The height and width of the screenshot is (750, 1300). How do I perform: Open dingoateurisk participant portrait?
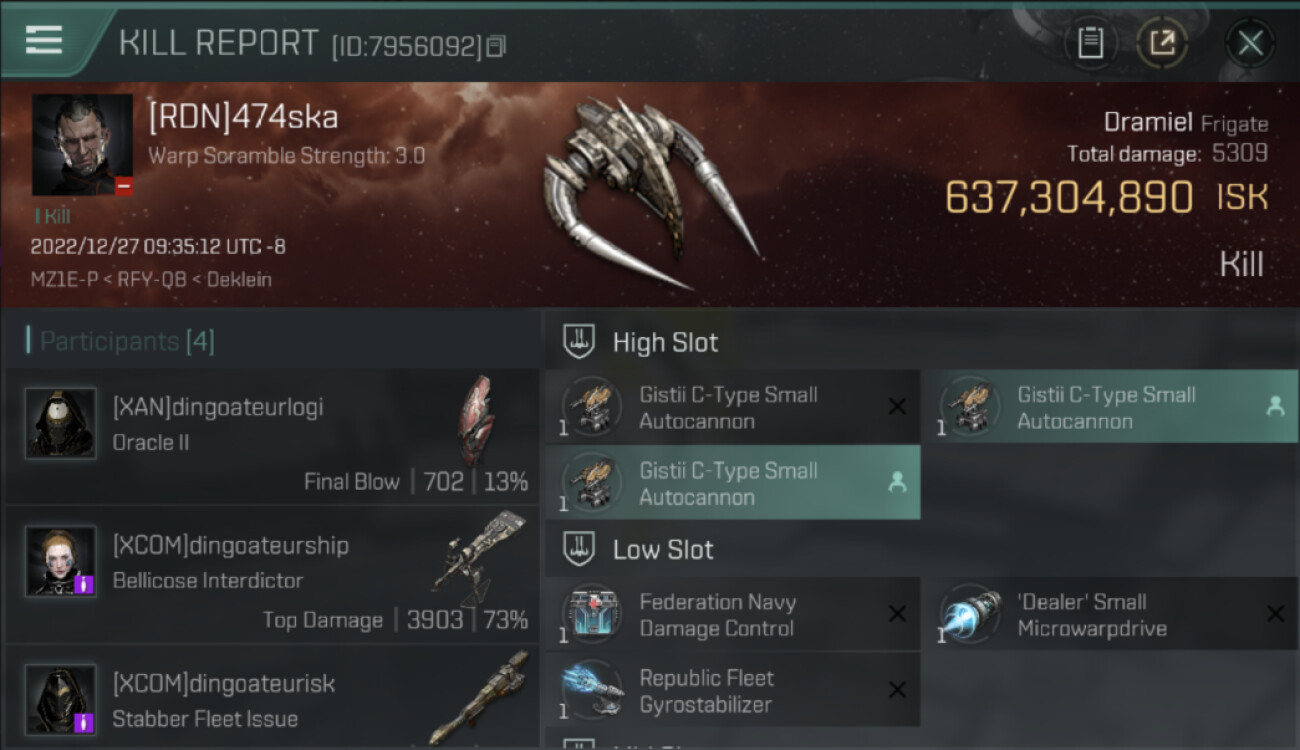pos(61,700)
